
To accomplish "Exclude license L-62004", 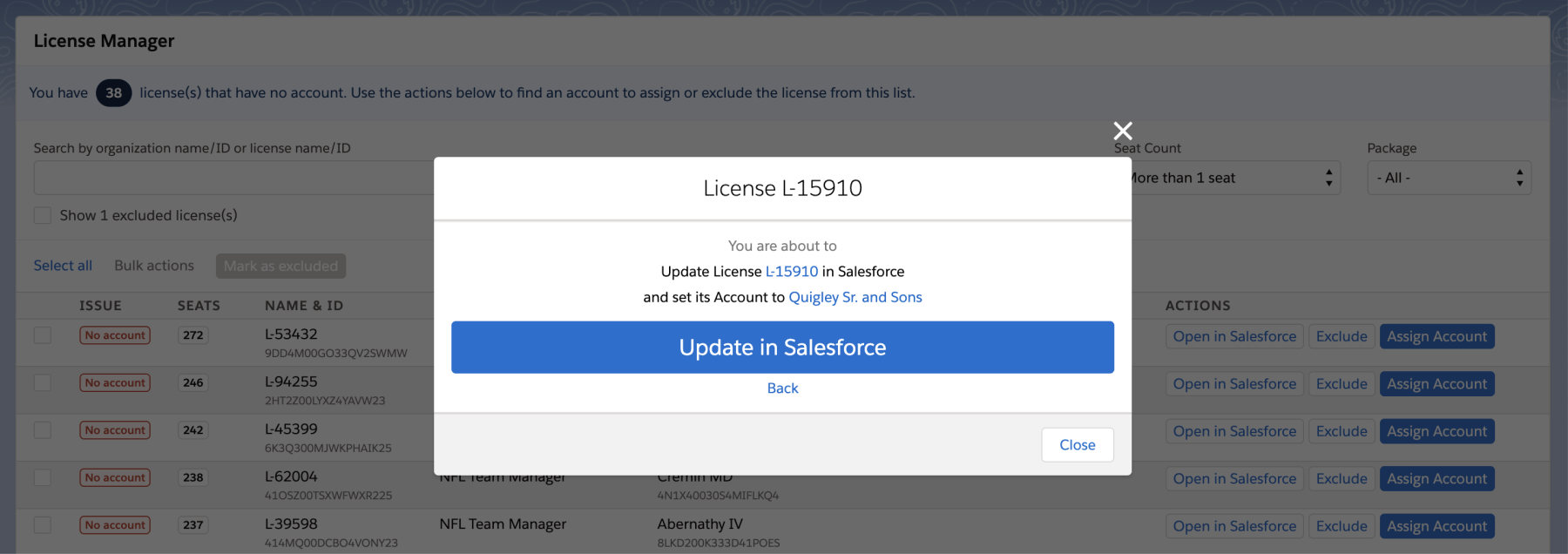I will pyautogui.click(x=1342, y=479).
